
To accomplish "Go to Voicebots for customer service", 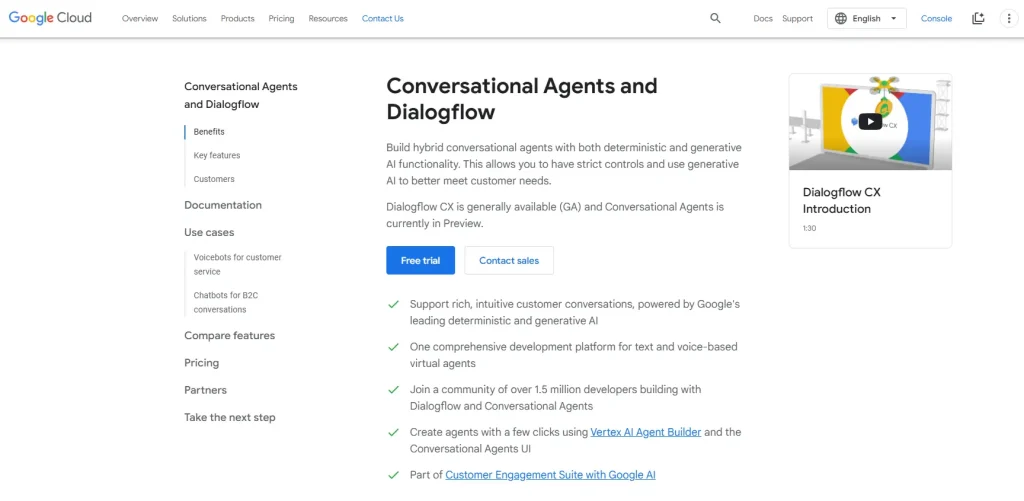I will (x=238, y=265).
